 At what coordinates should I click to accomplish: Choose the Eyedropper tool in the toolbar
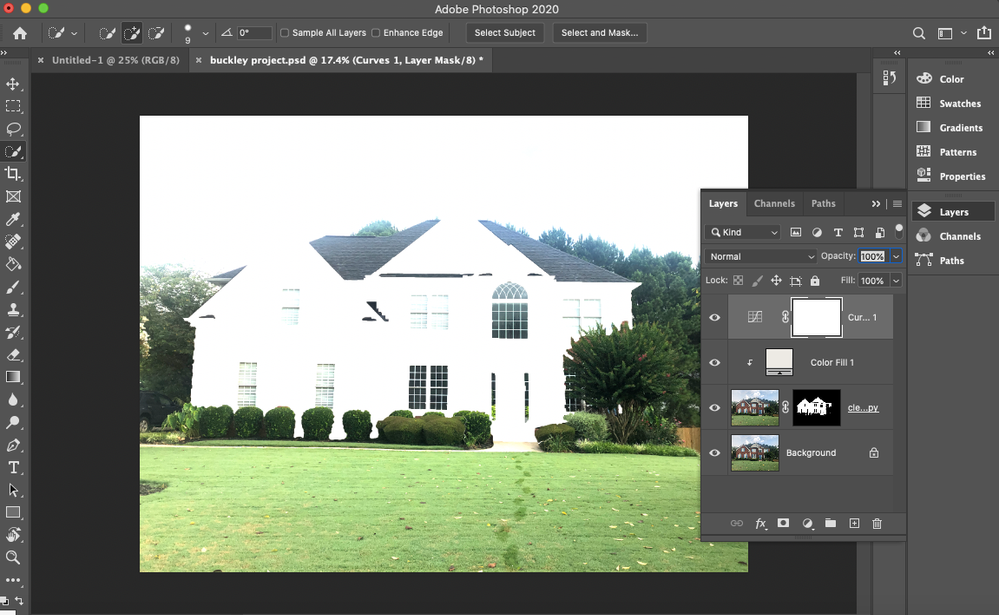click(14, 218)
